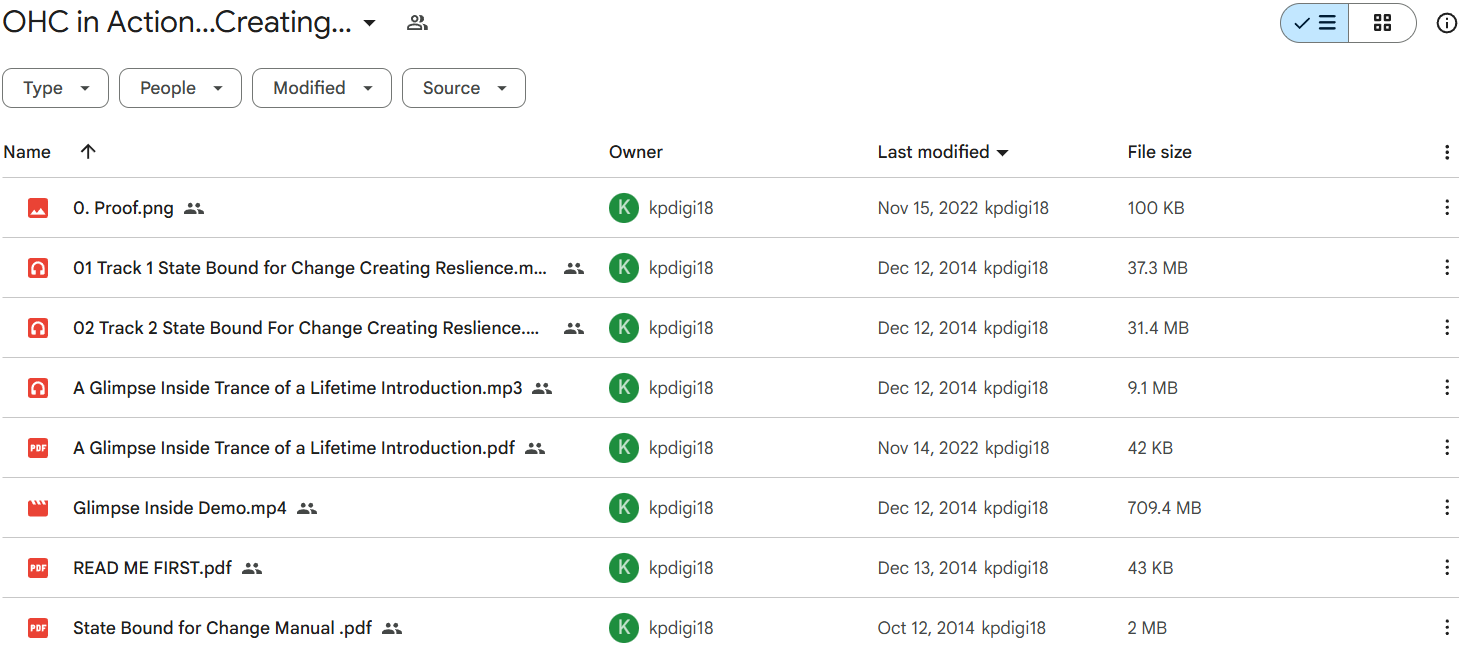
Task: Expand the People filter dropdown
Action: [x=180, y=88]
